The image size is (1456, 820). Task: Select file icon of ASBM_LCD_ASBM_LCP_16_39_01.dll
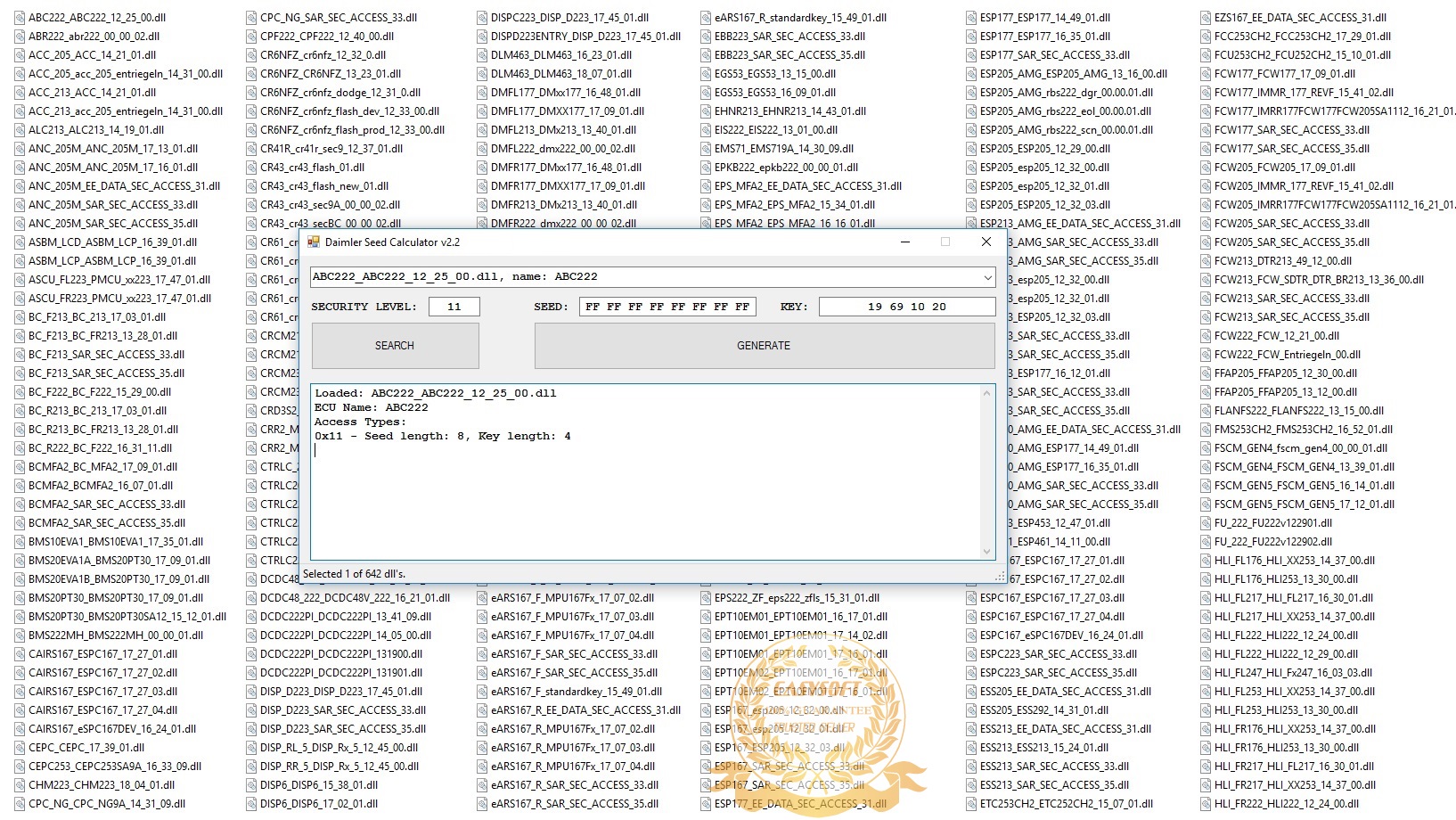(20, 242)
